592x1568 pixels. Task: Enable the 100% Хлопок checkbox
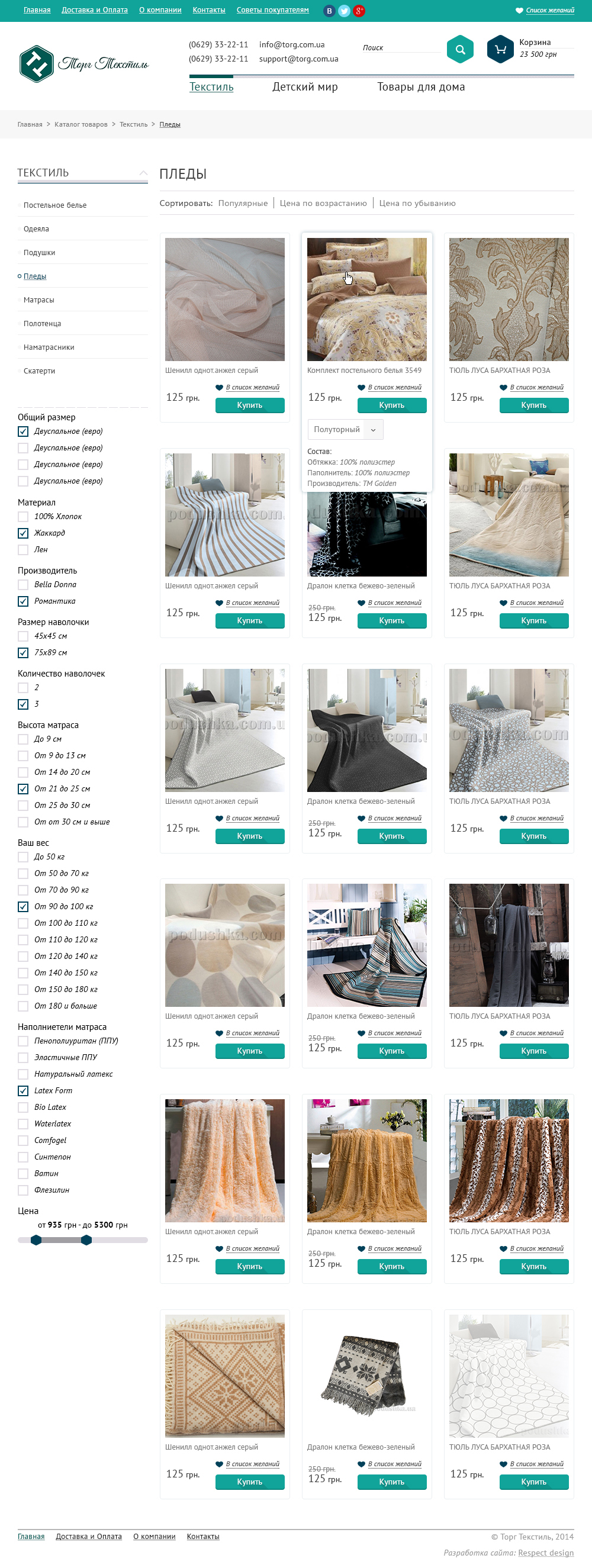23,516
